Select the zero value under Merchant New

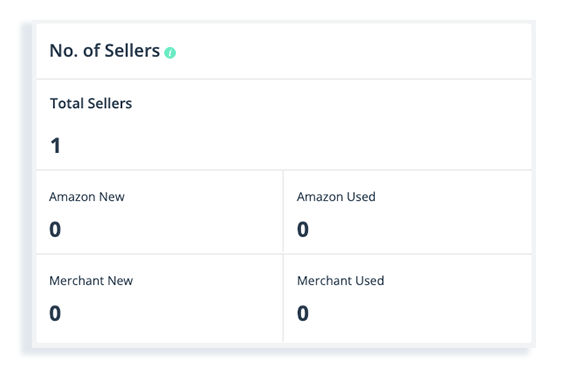[55, 313]
